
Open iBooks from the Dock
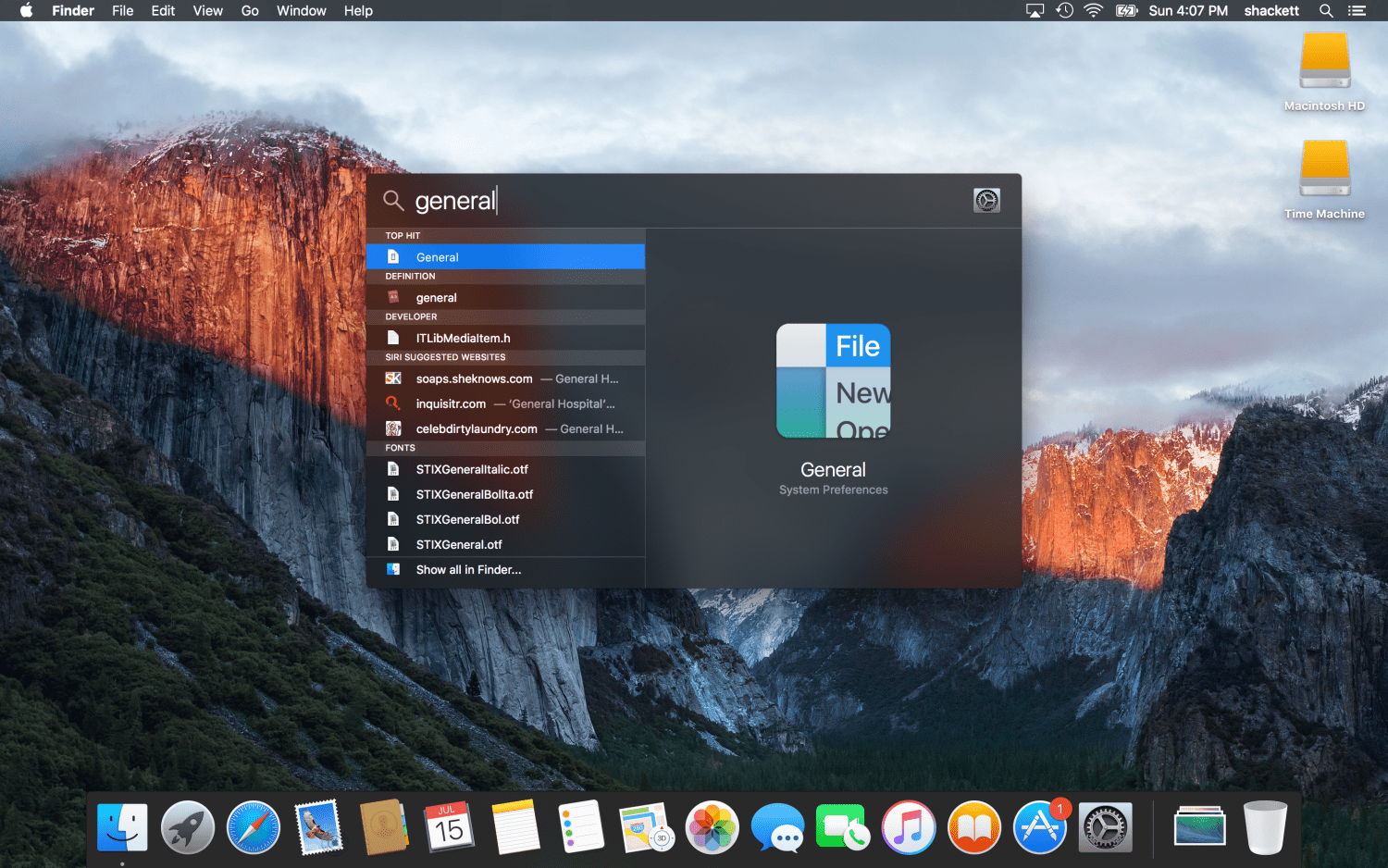[x=973, y=826]
